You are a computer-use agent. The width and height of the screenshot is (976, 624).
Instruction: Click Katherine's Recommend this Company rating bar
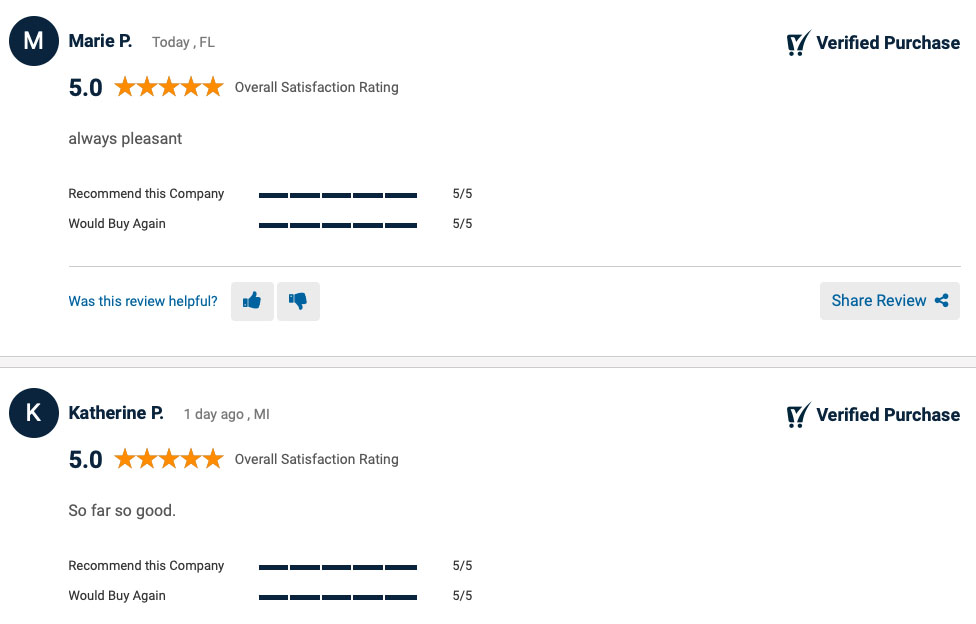(338, 567)
